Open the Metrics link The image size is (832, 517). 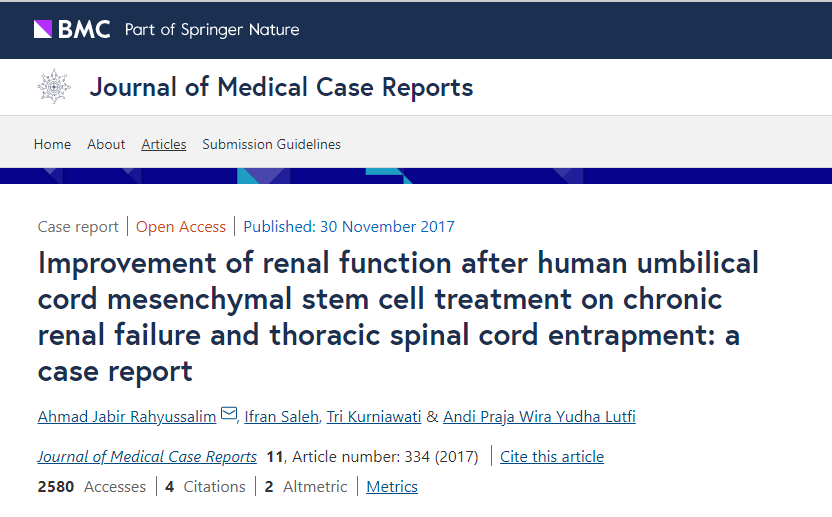392,487
